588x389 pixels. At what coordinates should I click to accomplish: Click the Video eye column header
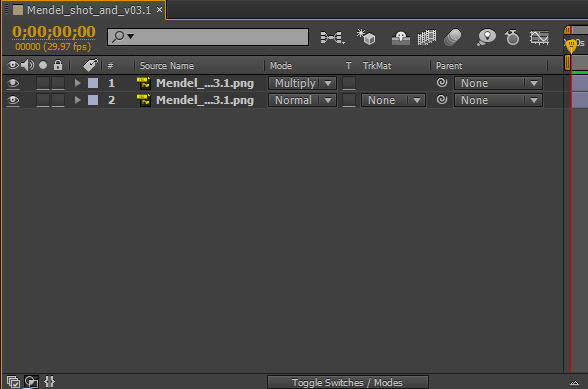coord(13,65)
